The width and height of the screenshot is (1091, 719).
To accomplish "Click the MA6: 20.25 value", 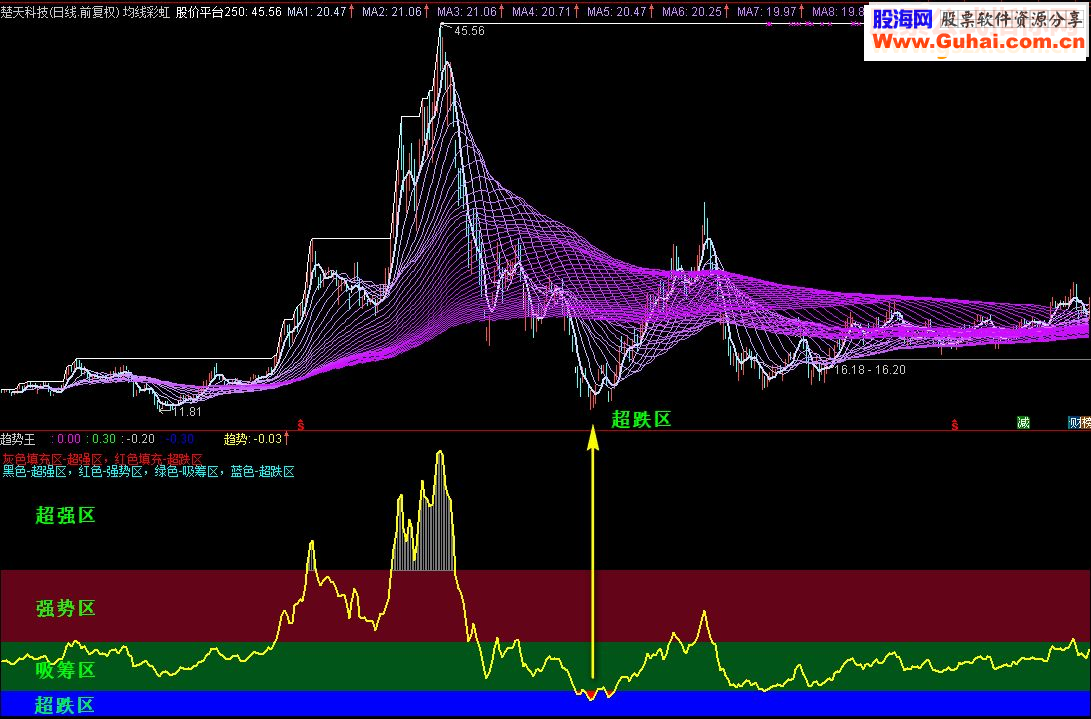I will pyautogui.click(x=692, y=12).
